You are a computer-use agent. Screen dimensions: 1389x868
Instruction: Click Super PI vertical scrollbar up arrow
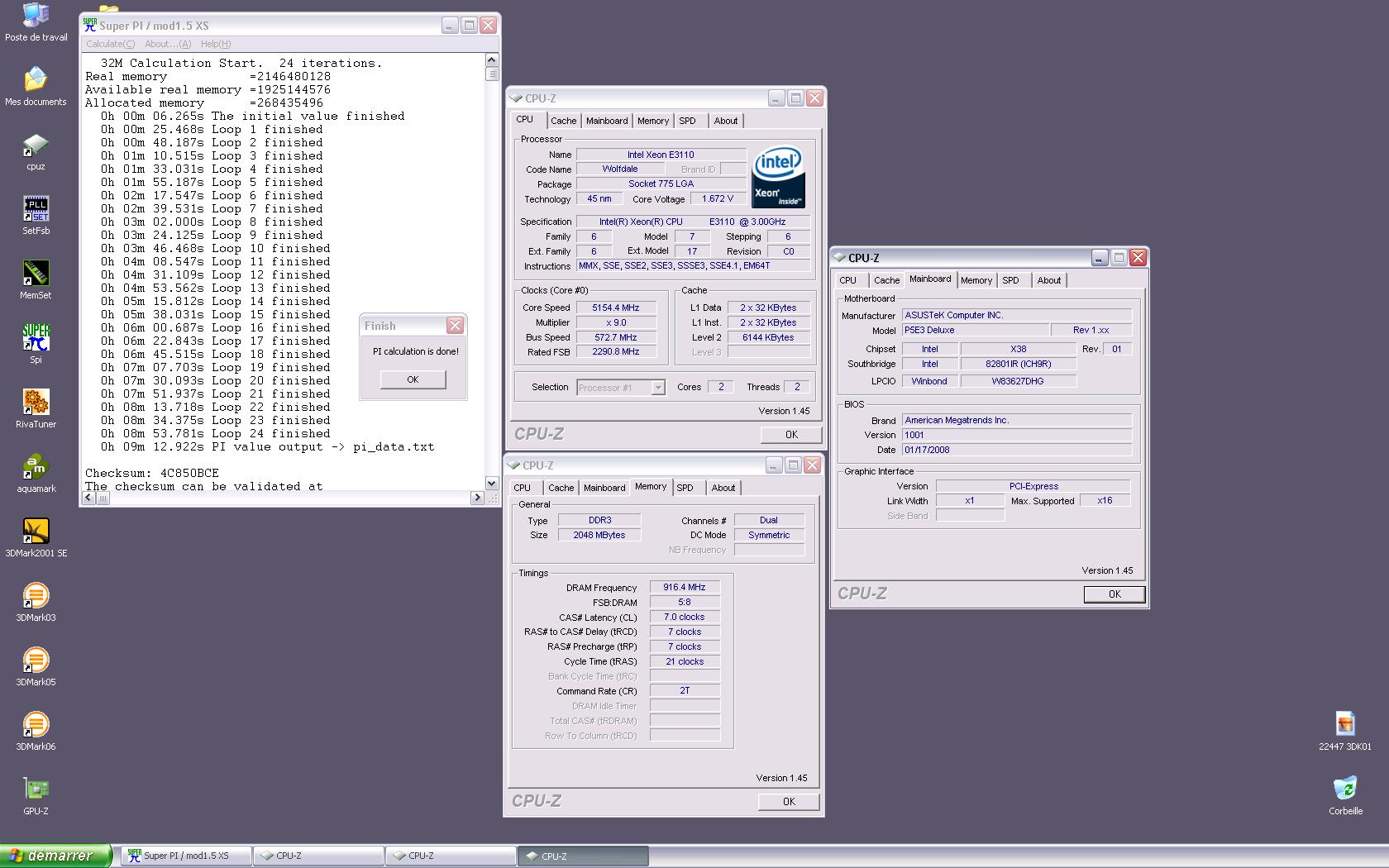(491, 60)
